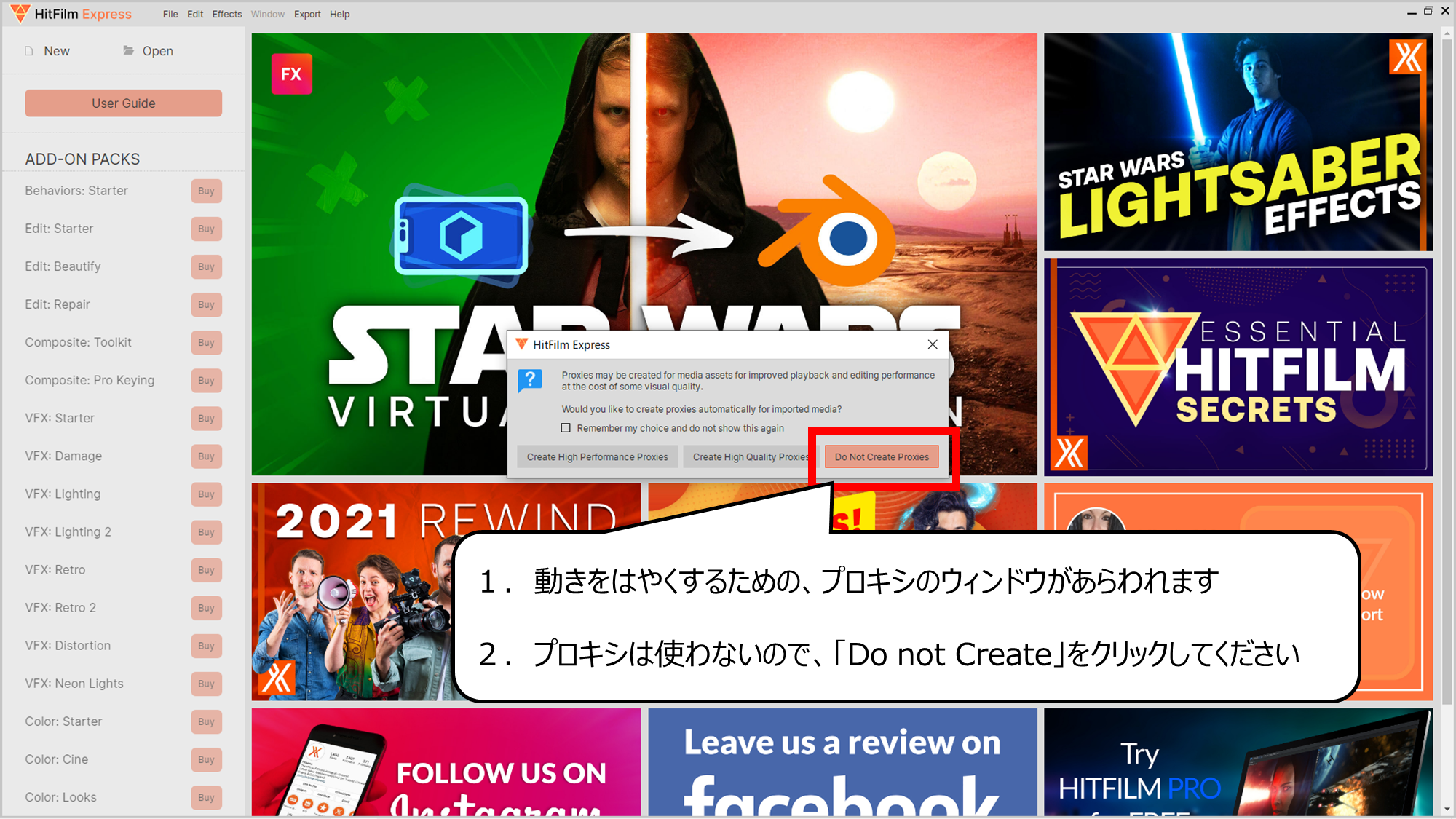Buy the VFX: Lighting pack
The image size is (1456, 819).
tap(206, 494)
